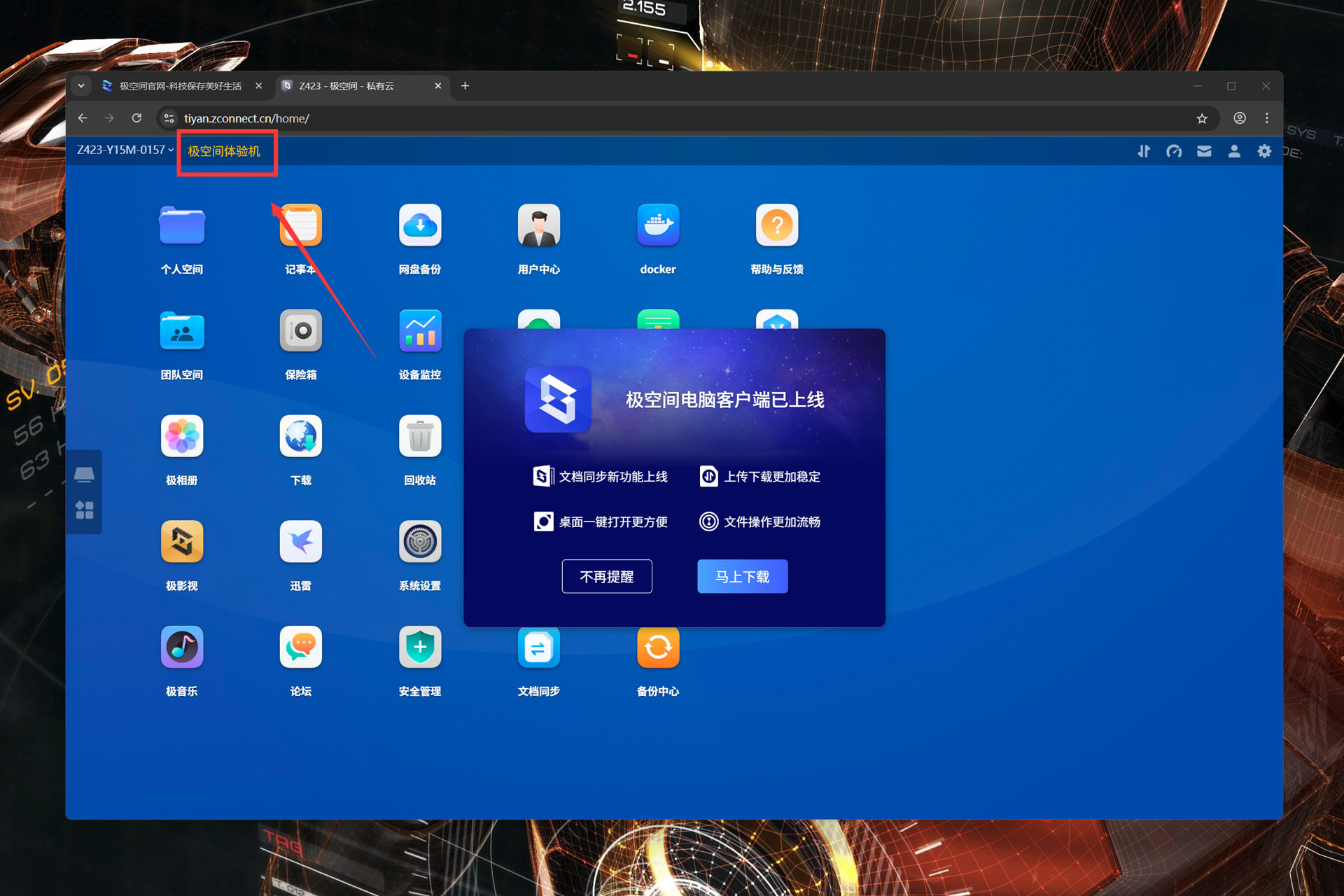Expand the Z423-Y15M-0157 device dropdown
The image size is (1344, 896).
(x=125, y=150)
